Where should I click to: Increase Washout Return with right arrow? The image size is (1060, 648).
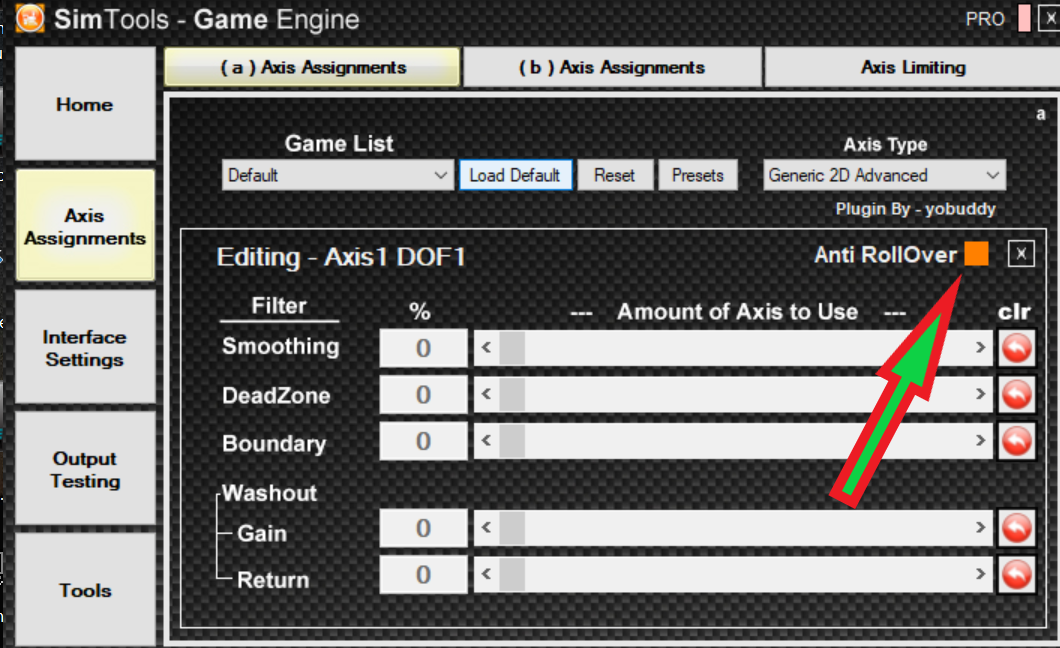[980, 574]
